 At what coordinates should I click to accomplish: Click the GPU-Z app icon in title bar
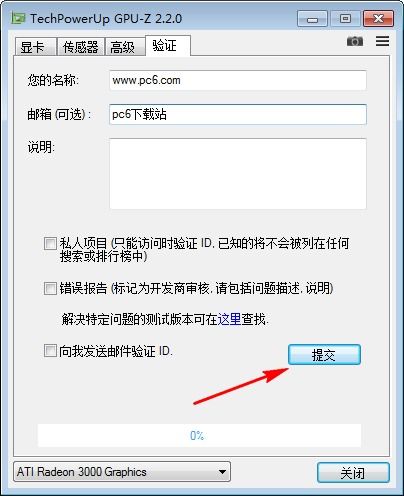(18, 18)
